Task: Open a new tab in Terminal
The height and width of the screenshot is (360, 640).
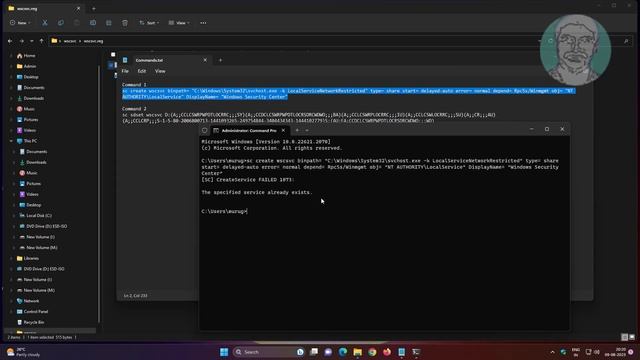Action: 297,130
